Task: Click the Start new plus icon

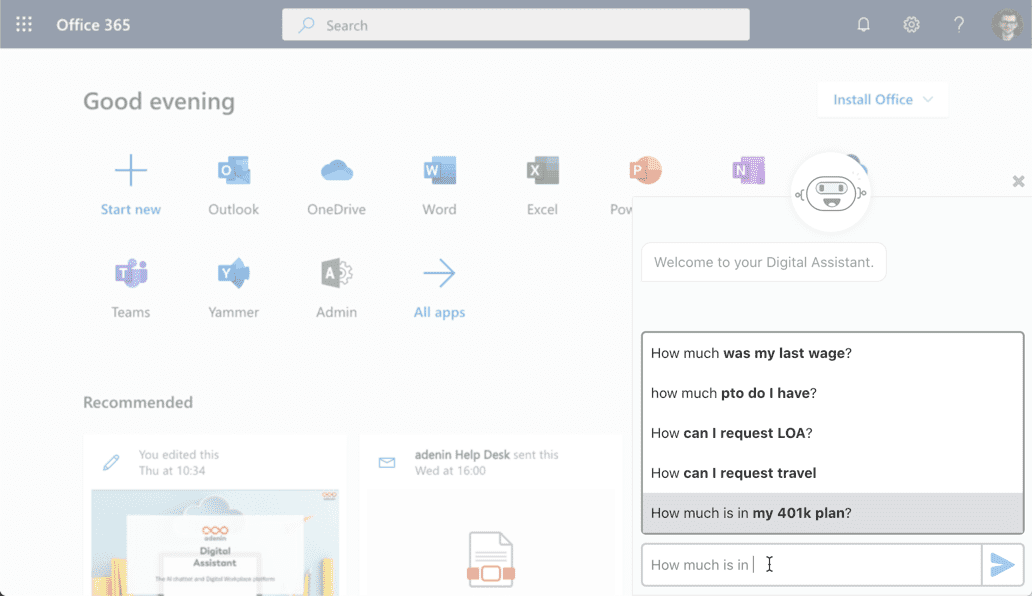Action: (x=130, y=170)
